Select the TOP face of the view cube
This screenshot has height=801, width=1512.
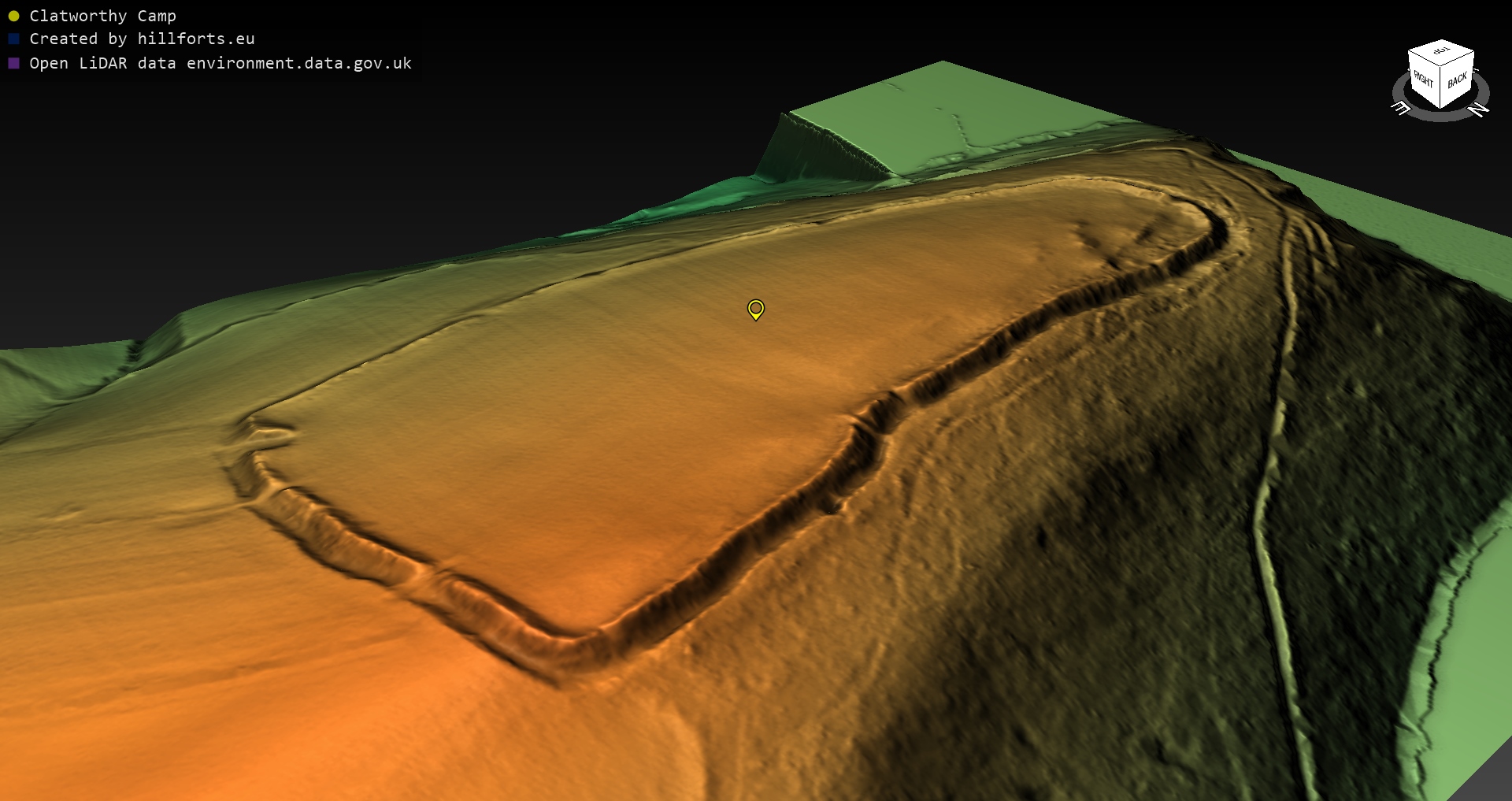click(1441, 52)
